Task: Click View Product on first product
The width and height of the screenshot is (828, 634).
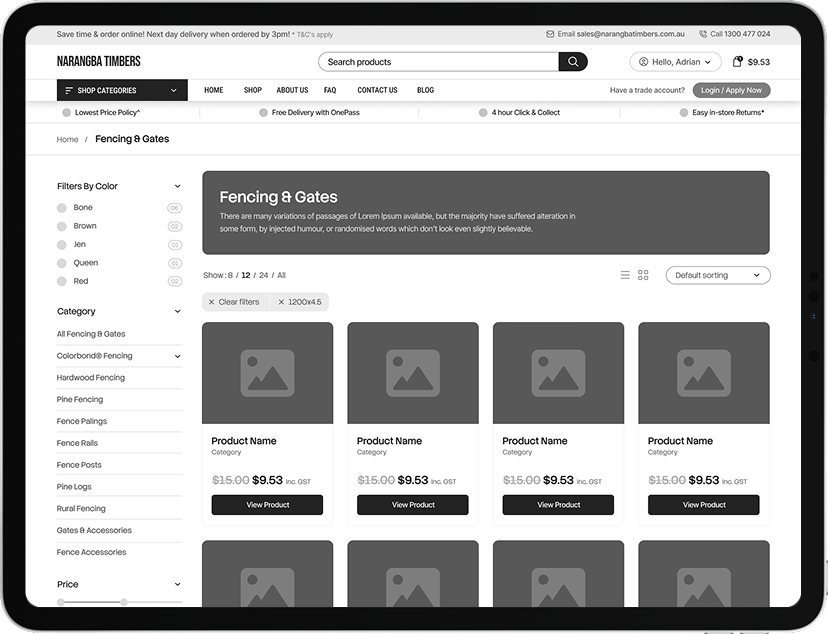Action: [267, 505]
